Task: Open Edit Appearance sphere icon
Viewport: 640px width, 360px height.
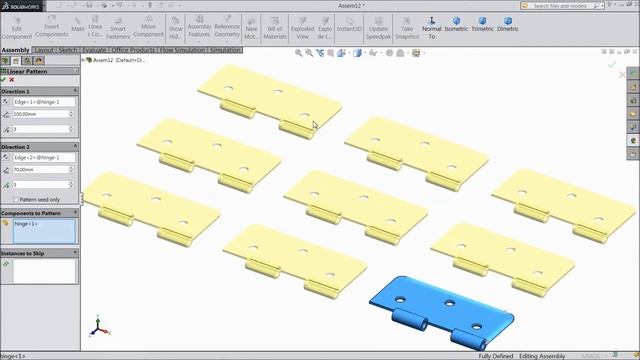Action: click(389, 53)
